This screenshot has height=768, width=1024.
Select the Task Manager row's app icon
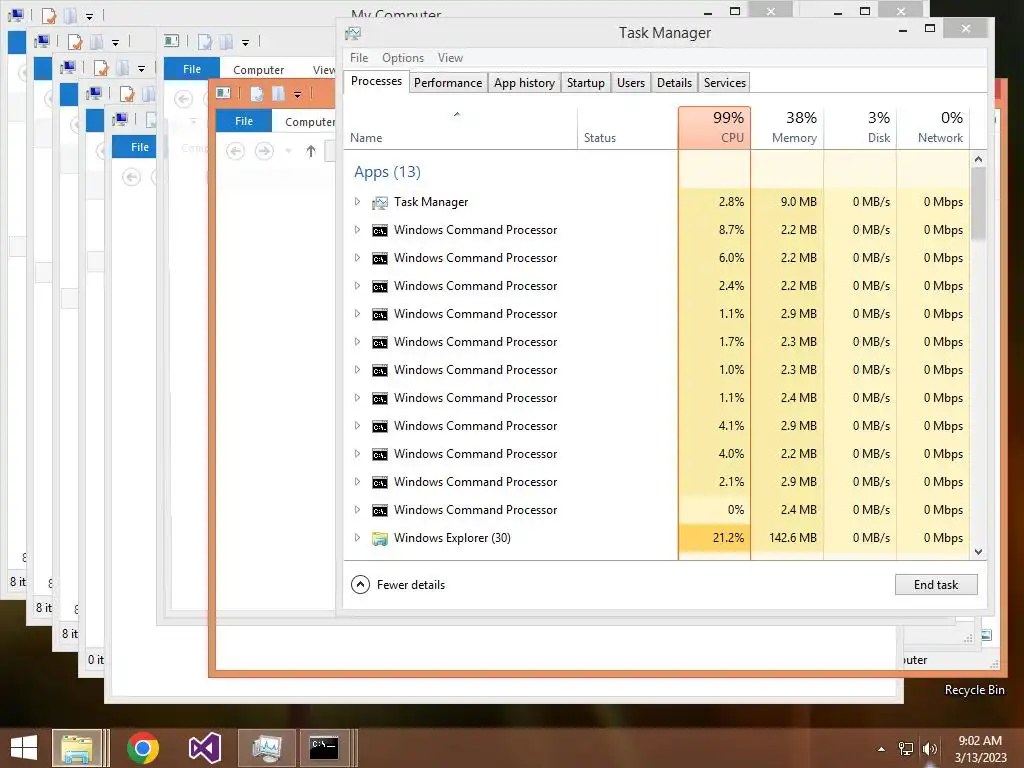[379, 202]
